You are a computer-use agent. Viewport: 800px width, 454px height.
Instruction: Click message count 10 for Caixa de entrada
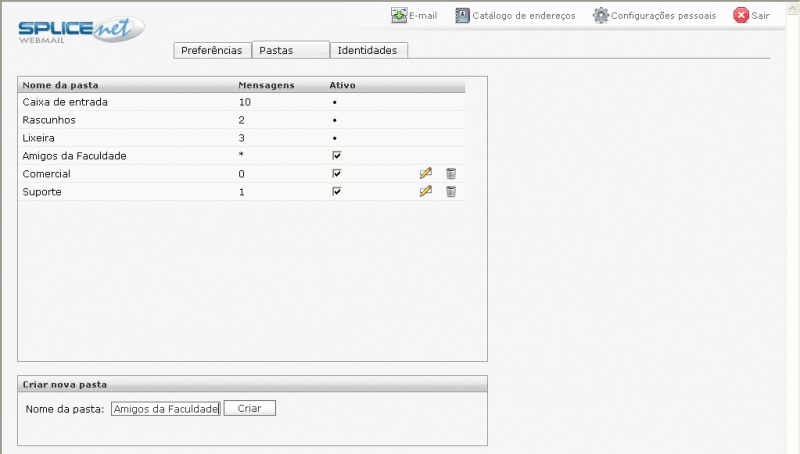tap(245, 102)
